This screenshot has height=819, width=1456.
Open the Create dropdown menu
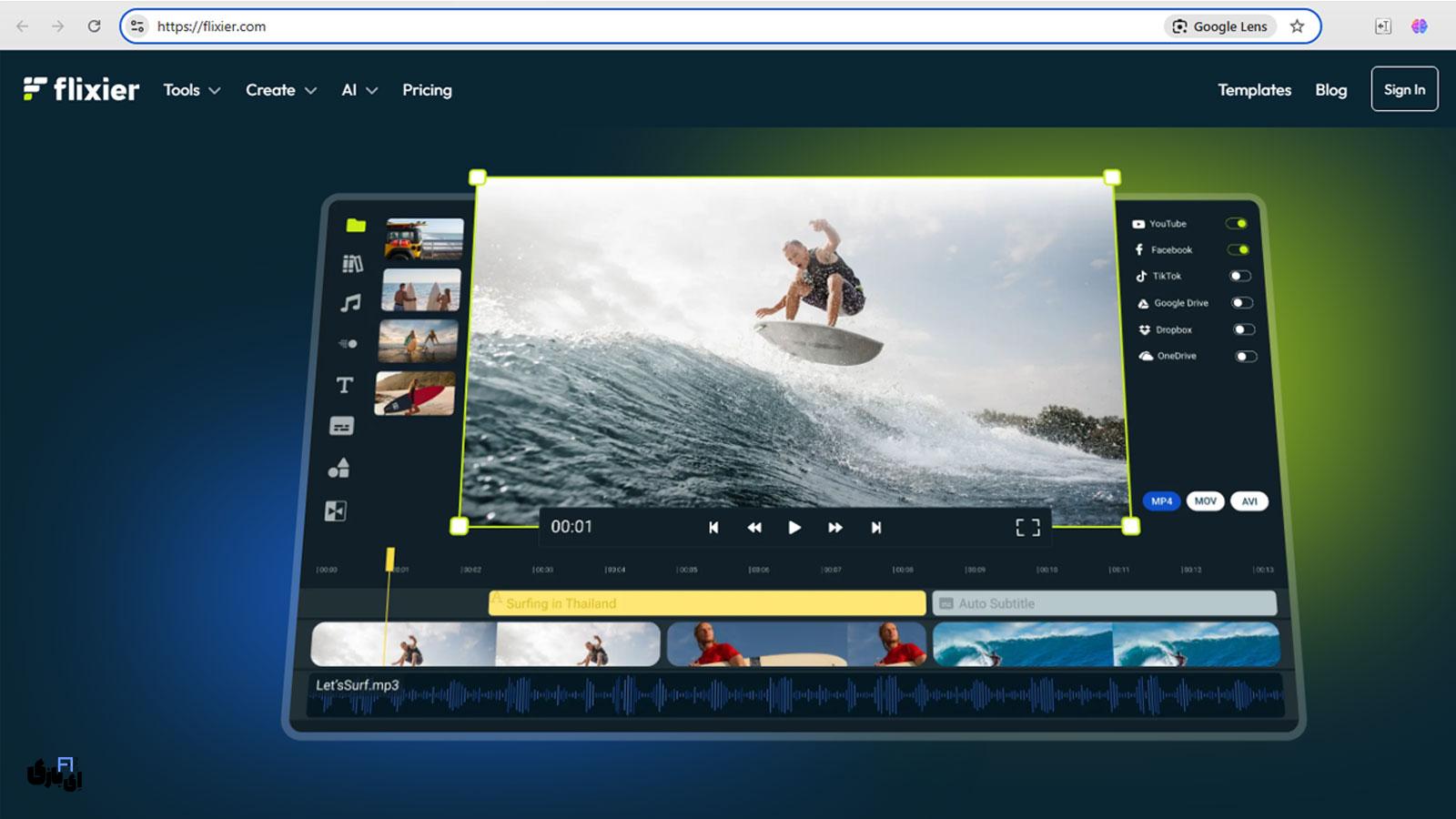click(280, 90)
